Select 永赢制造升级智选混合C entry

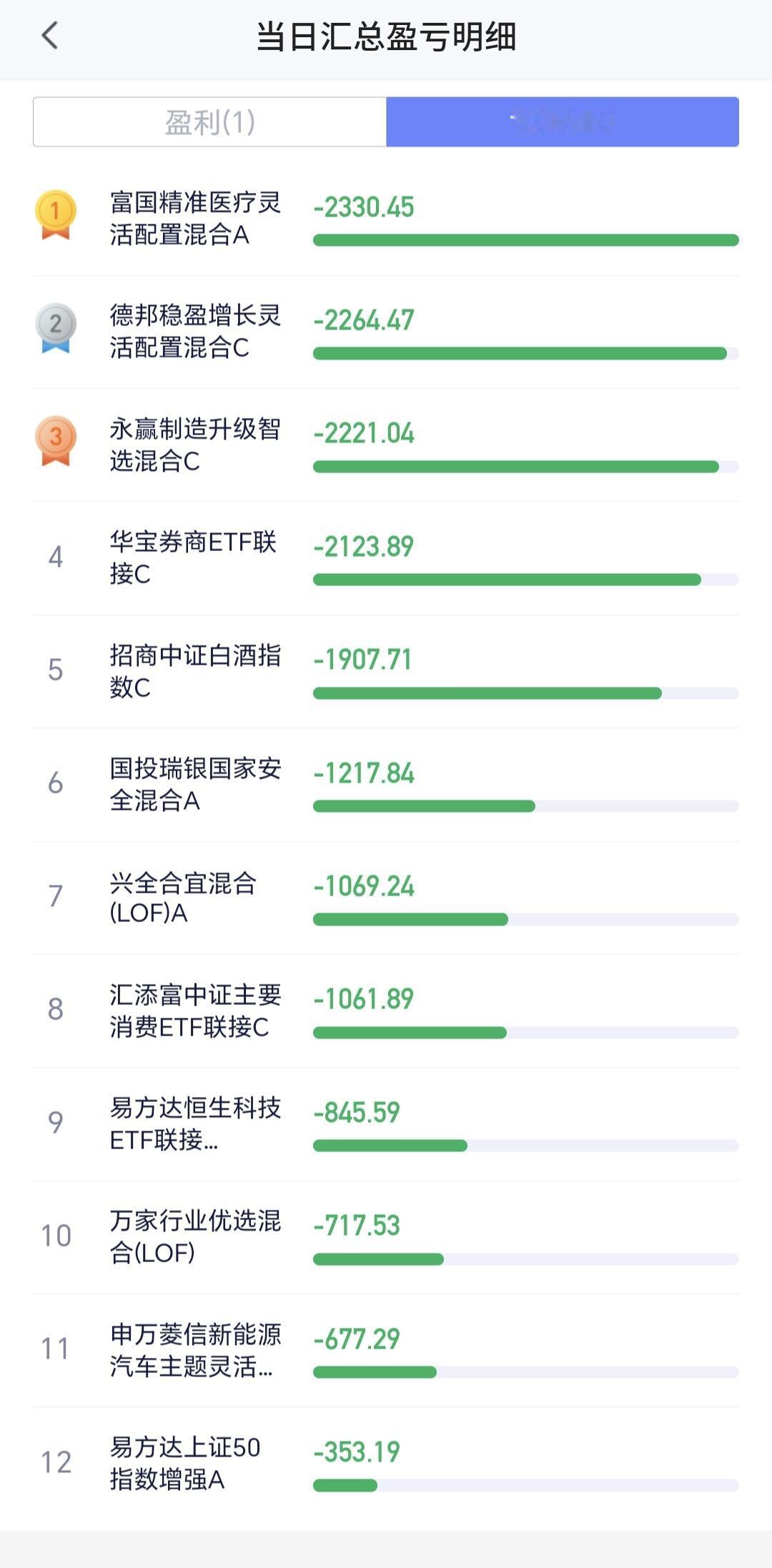pyautogui.click(x=386, y=445)
